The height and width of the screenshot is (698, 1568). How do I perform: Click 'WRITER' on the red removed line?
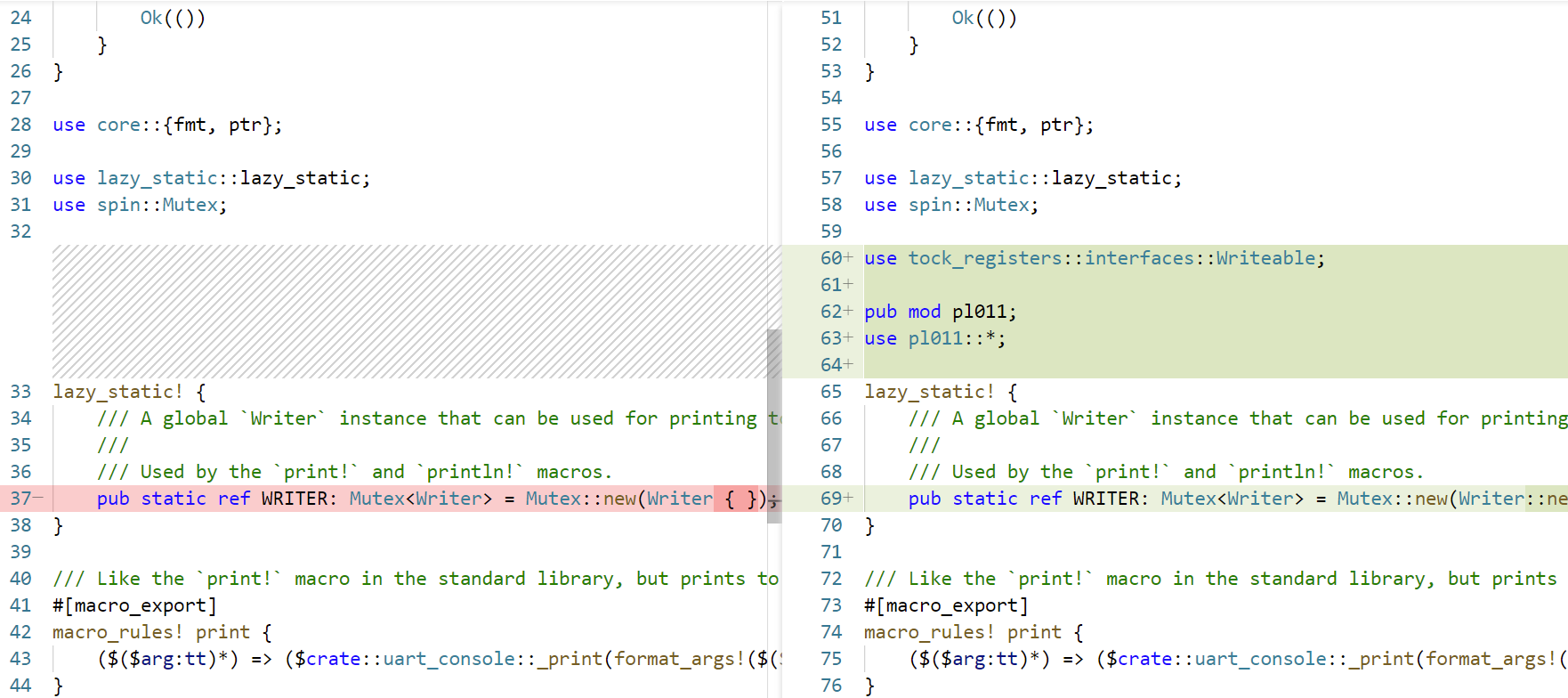(294, 499)
